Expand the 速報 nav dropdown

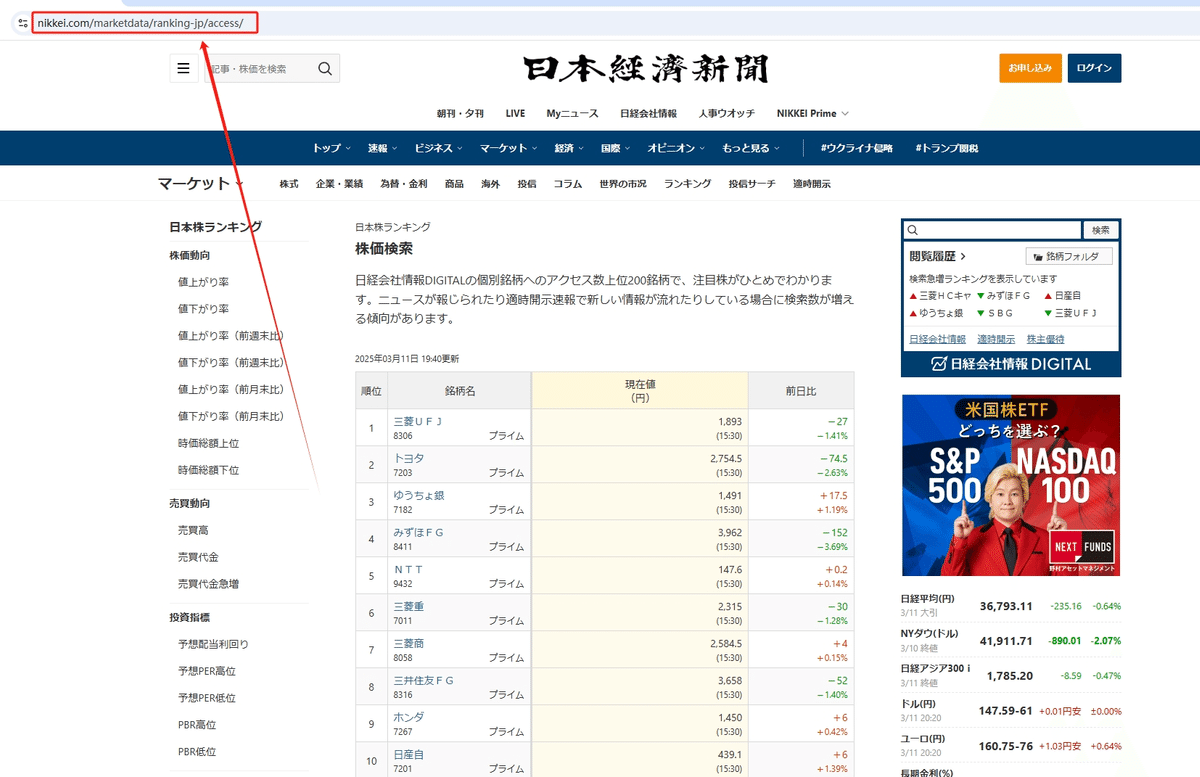[x=382, y=148]
